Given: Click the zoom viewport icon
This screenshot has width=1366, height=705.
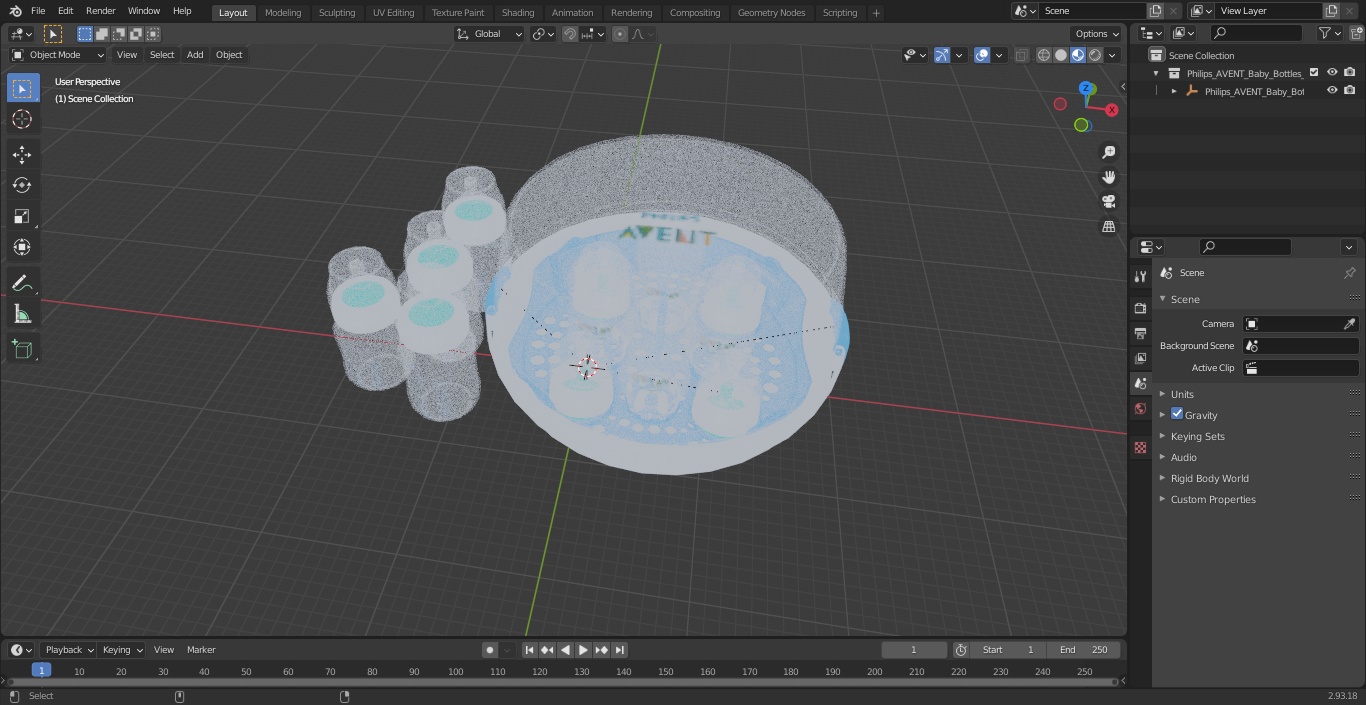Looking at the screenshot, I should (1108, 152).
